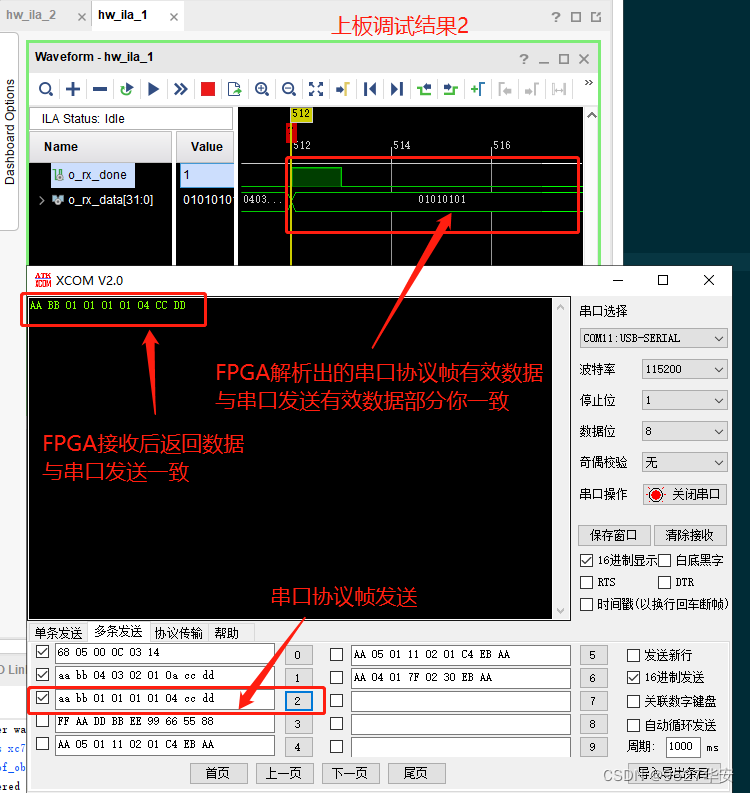The height and width of the screenshot is (793, 750).
Task: Select the o_rx_done signal
Action: click(x=93, y=175)
